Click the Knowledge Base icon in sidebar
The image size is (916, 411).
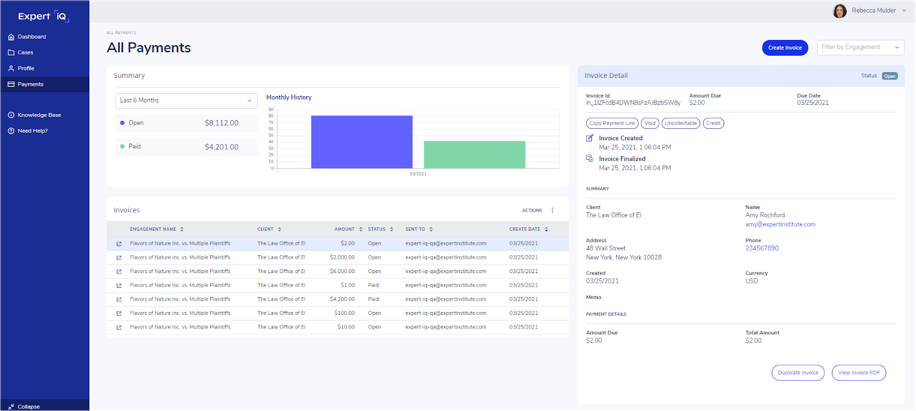[11, 115]
